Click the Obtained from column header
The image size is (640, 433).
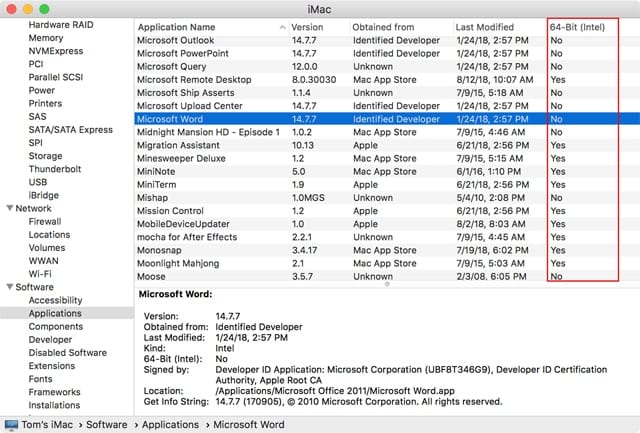click(380, 26)
